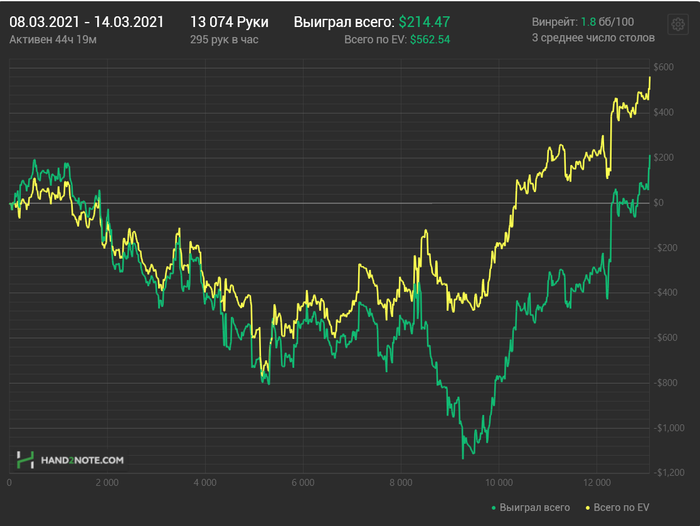Click the '295 рук в час' text
700x526 pixels.
224,40
